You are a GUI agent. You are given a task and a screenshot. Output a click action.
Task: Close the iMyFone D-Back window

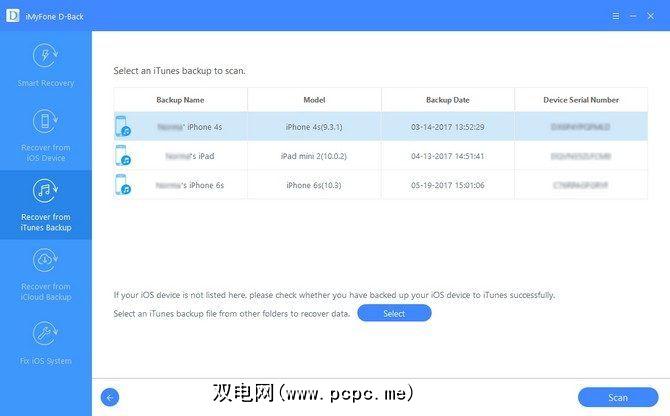pyautogui.click(x=651, y=16)
